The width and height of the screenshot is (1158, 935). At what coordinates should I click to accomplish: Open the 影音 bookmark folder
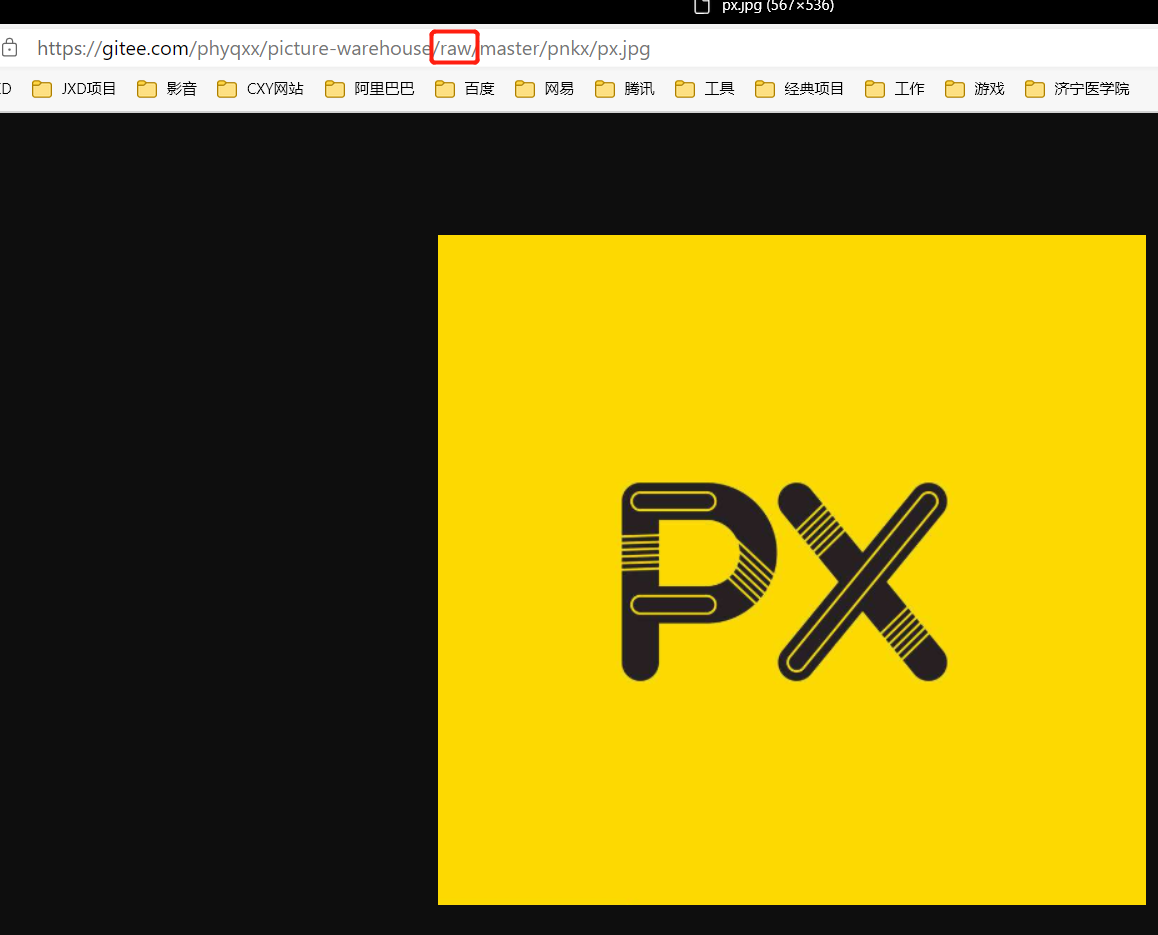(167, 89)
